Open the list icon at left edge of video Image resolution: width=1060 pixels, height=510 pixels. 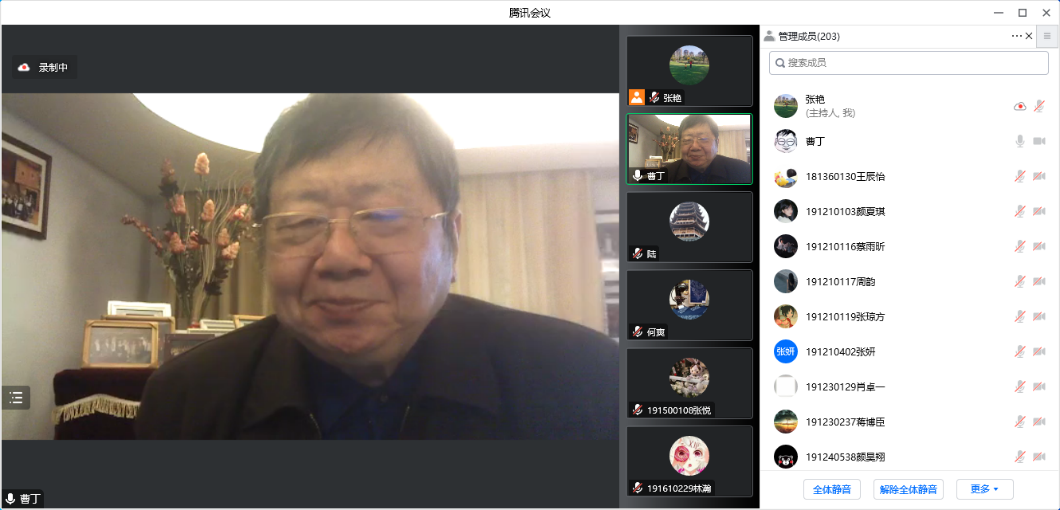(x=16, y=397)
